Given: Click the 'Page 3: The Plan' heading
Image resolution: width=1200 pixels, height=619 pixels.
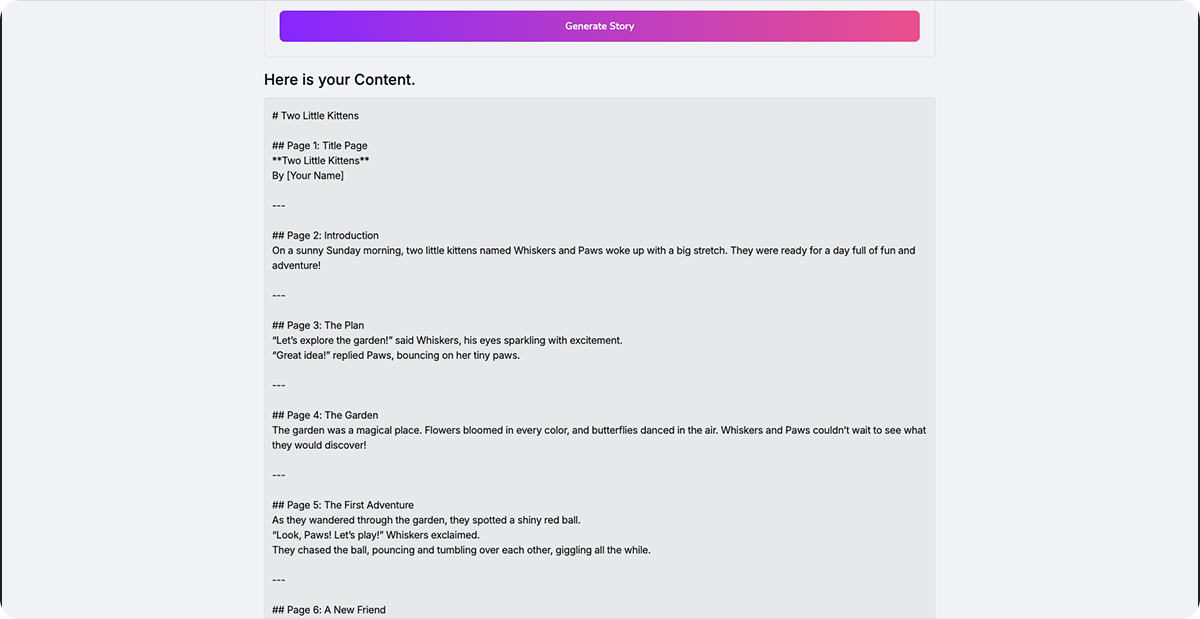Looking at the screenshot, I should click(317, 326).
